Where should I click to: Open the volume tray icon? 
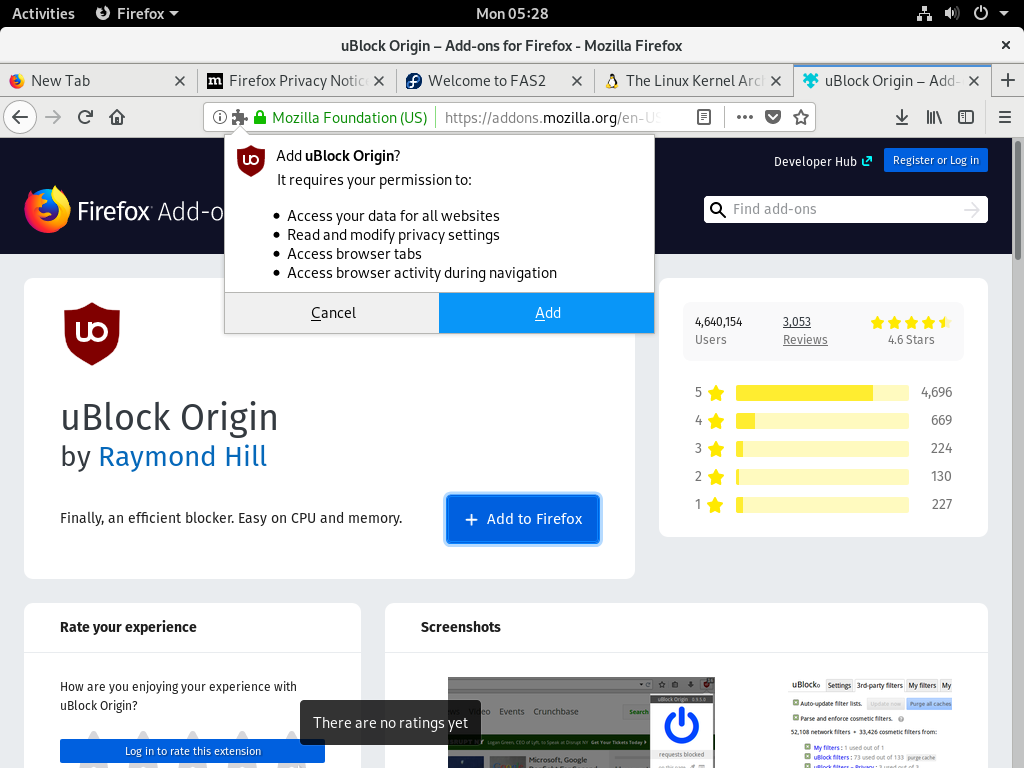pos(952,13)
